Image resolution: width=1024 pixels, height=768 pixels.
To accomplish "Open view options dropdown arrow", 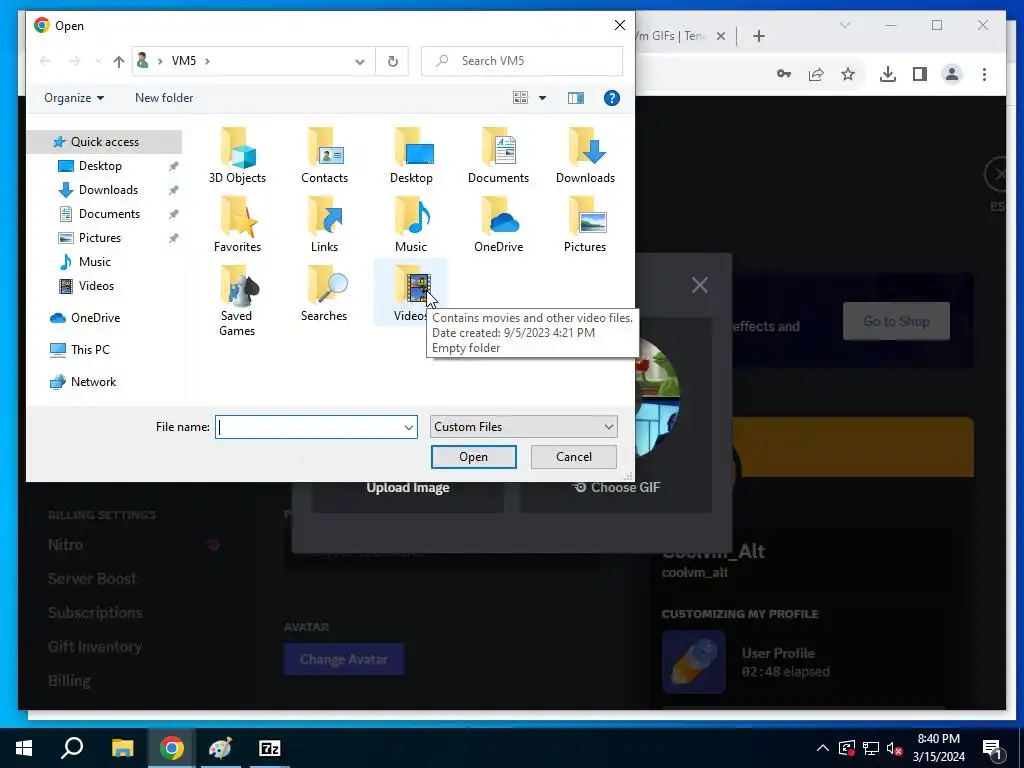I will tap(542, 98).
